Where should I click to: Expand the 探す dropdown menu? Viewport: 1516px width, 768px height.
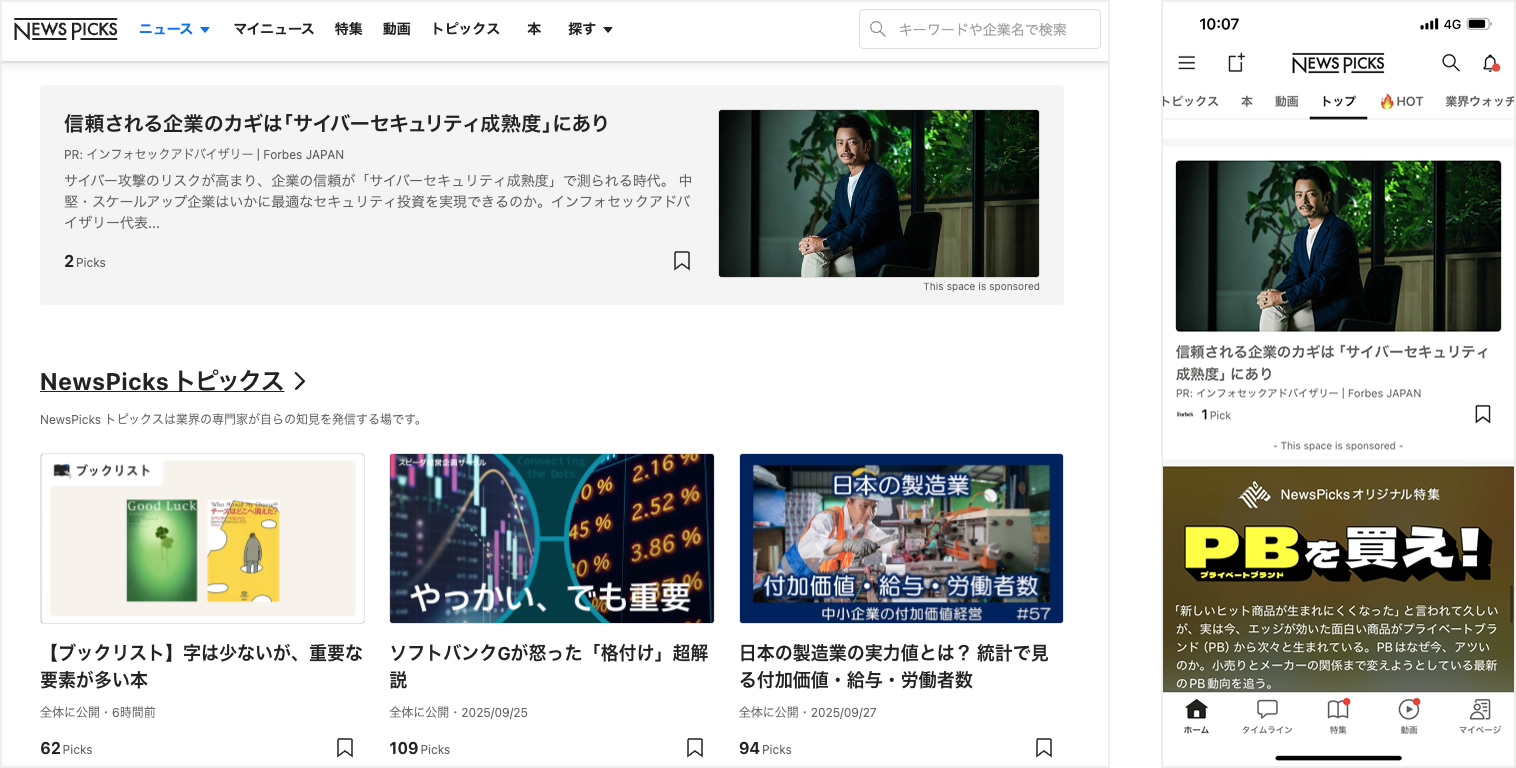590,29
